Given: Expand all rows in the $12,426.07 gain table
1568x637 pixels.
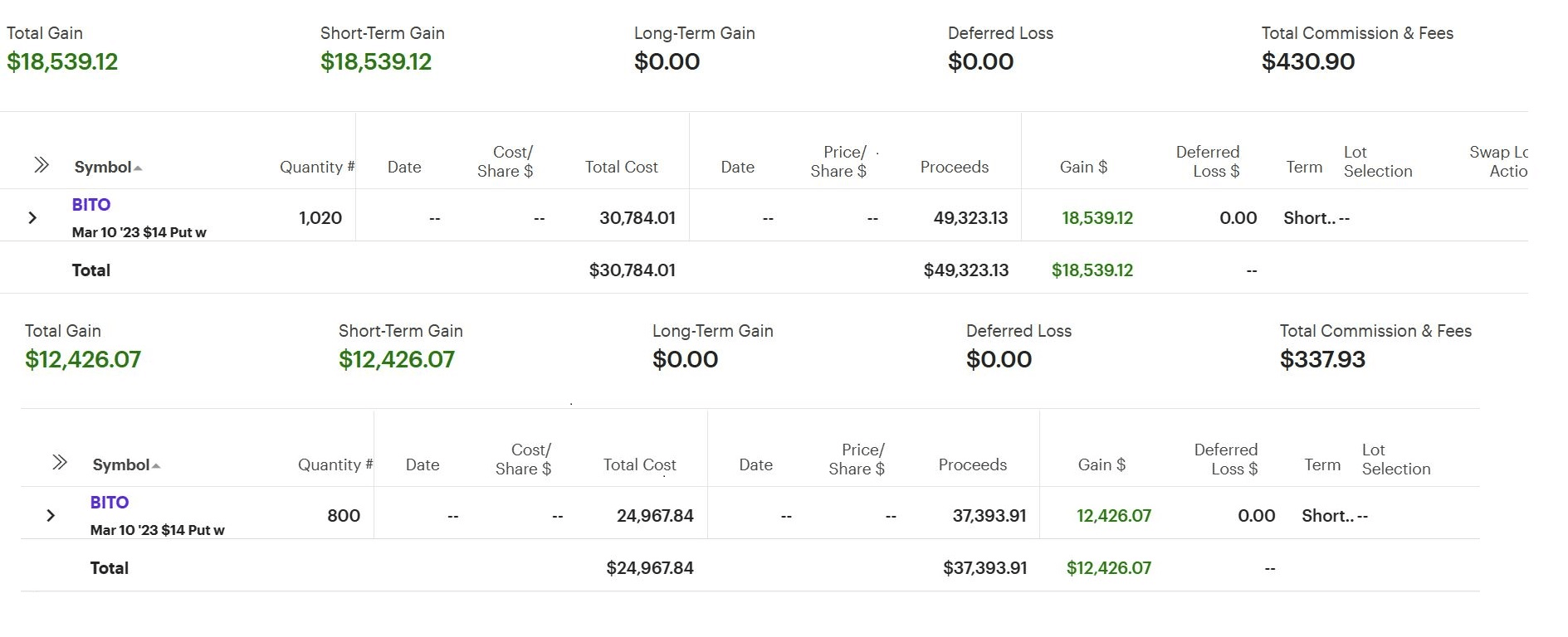Looking at the screenshot, I should pyautogui.click(x=60, y=462).
